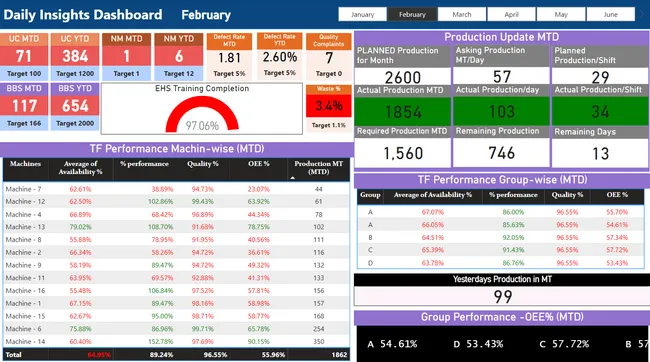Sort by Production MT (MTD) sort arrow
Image resolution: width=650 pixels, height=362 pixels.
293,178
